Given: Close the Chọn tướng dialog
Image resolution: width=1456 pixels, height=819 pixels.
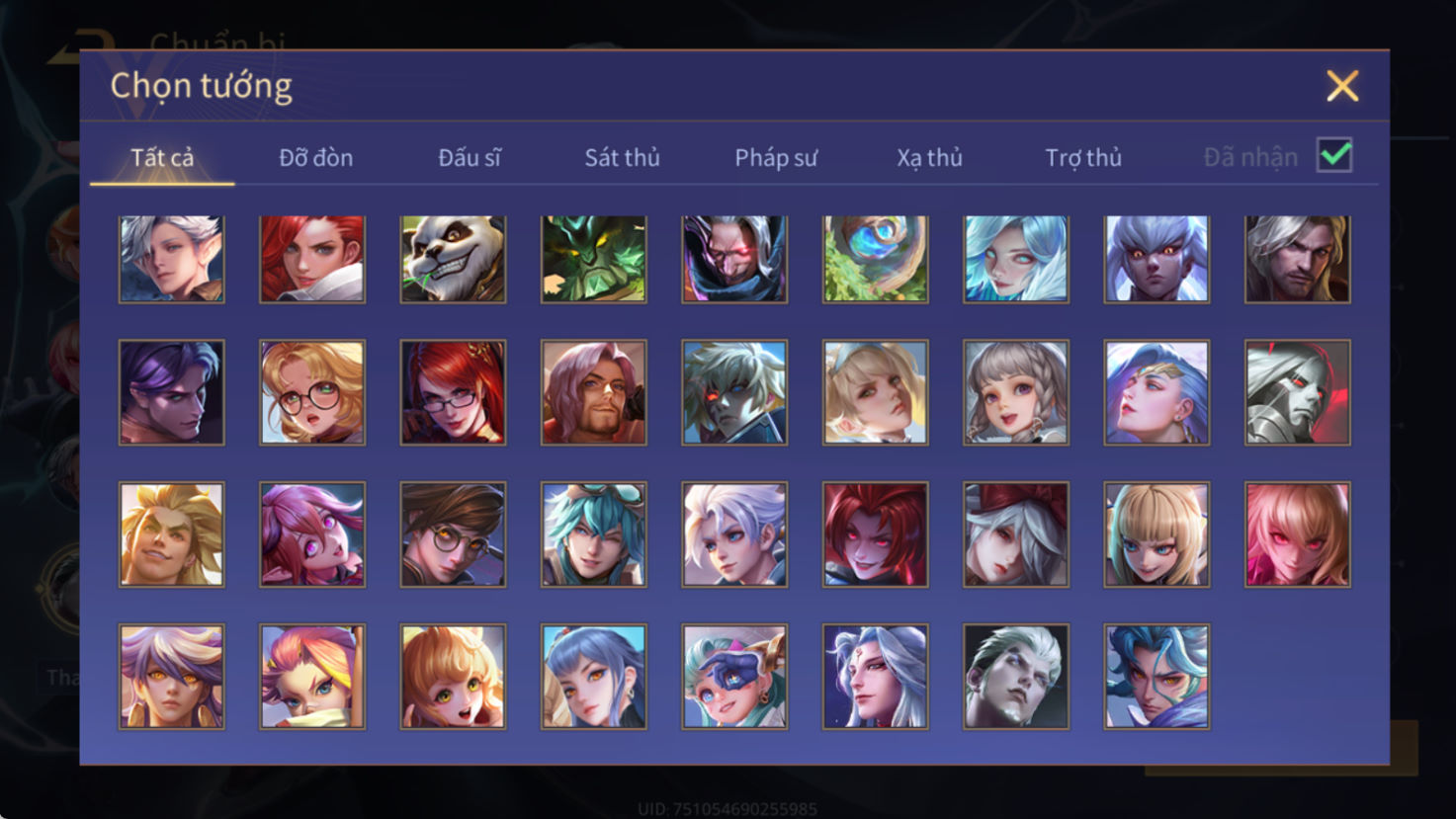Looking at the screenshot, I should coord(1342,86).
